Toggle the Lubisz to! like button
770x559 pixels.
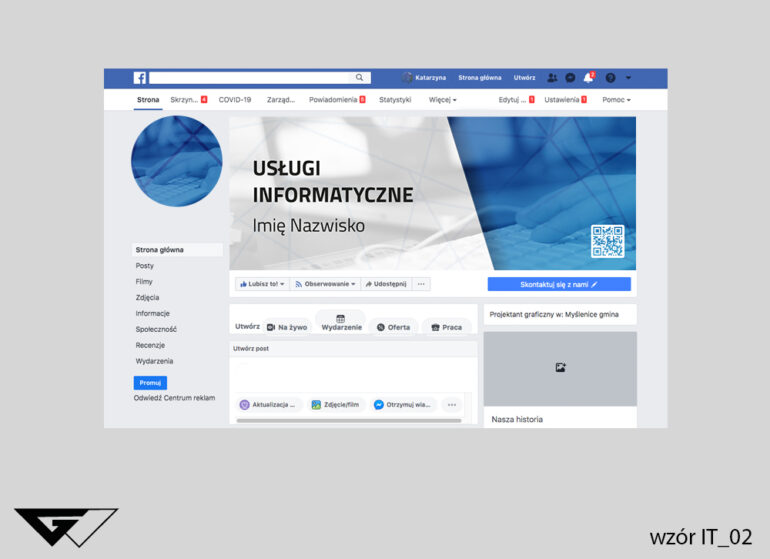pos(262,284)
